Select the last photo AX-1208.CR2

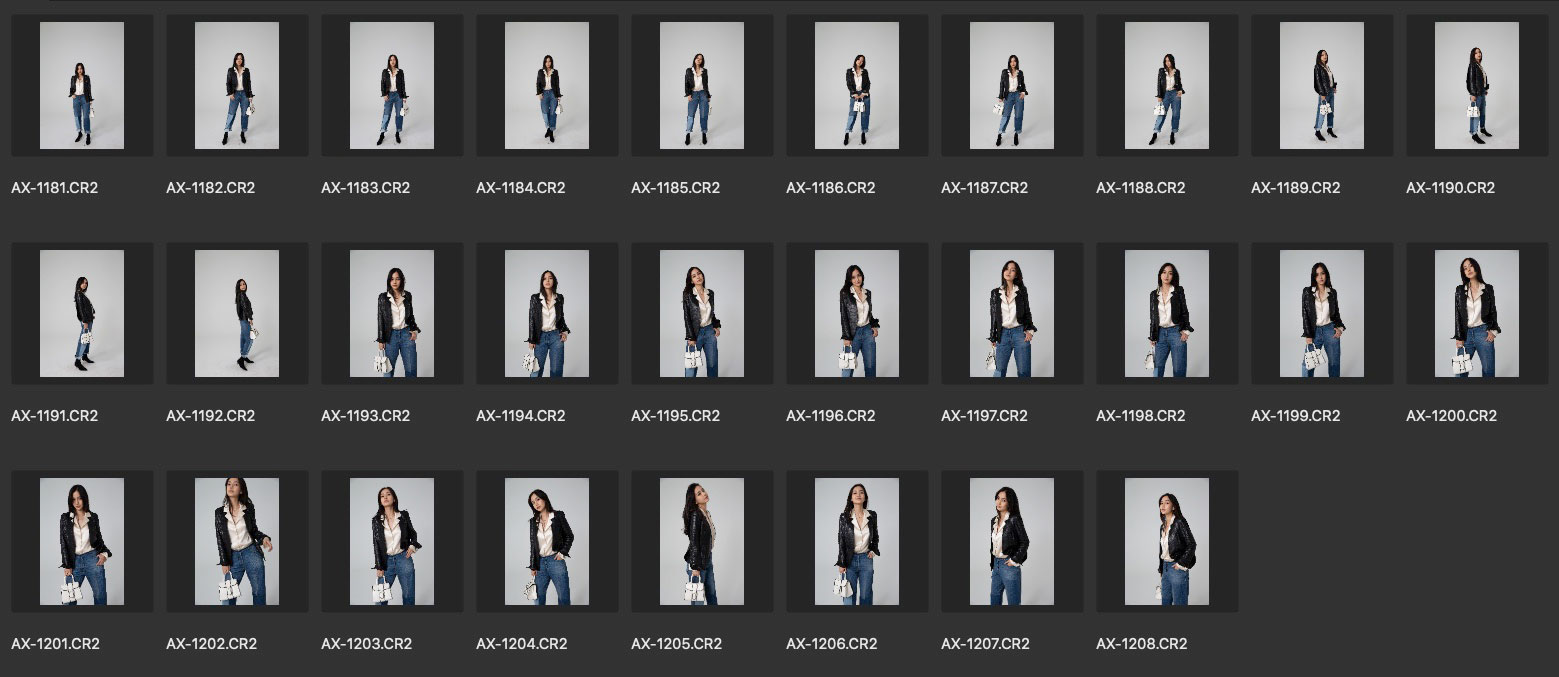(1166, 542)
